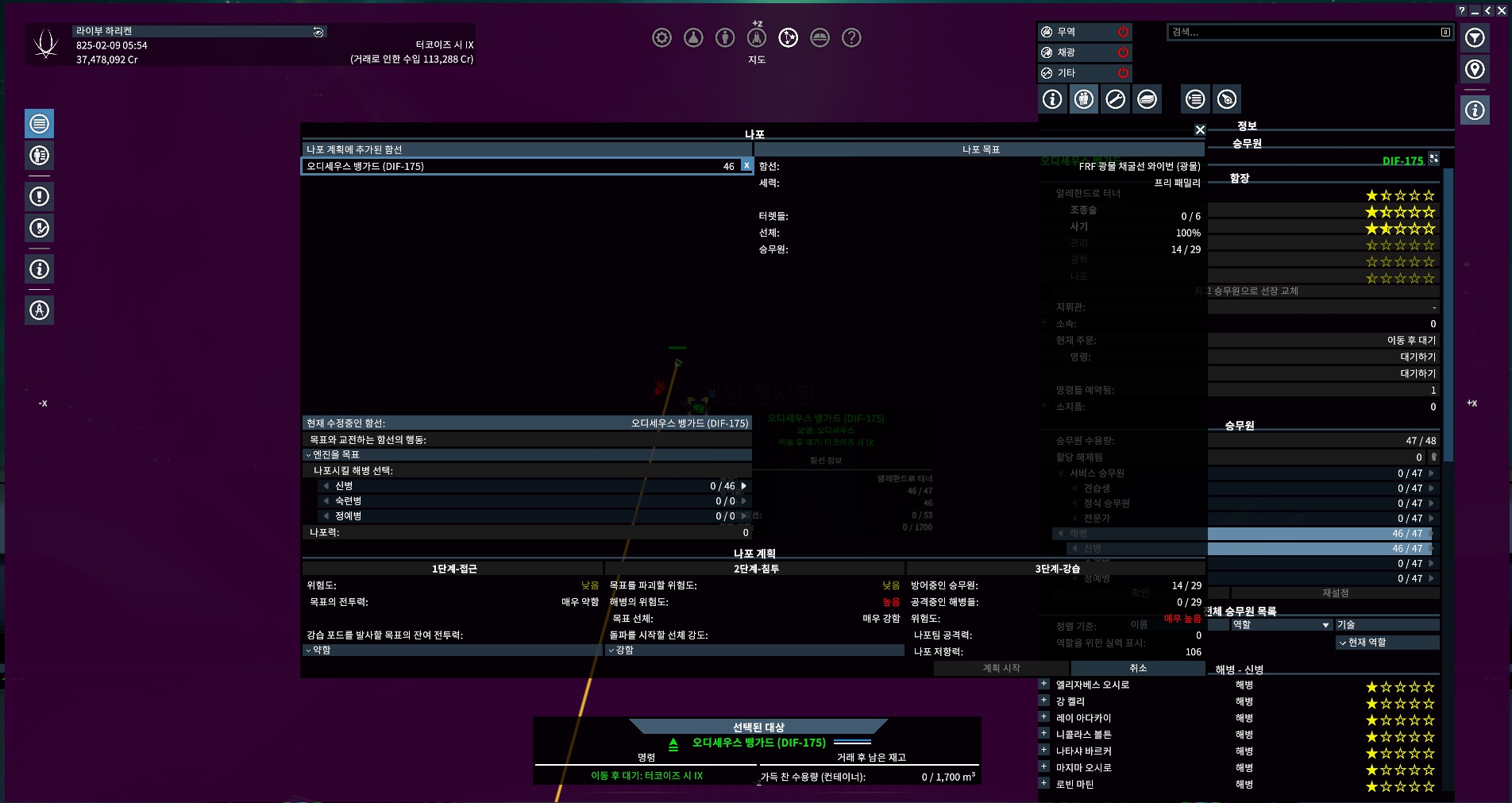Viewport: 1512px width, 803px height.
Task: Open the 강함 hull-strength dropdown
Action: tap(755, 651)
